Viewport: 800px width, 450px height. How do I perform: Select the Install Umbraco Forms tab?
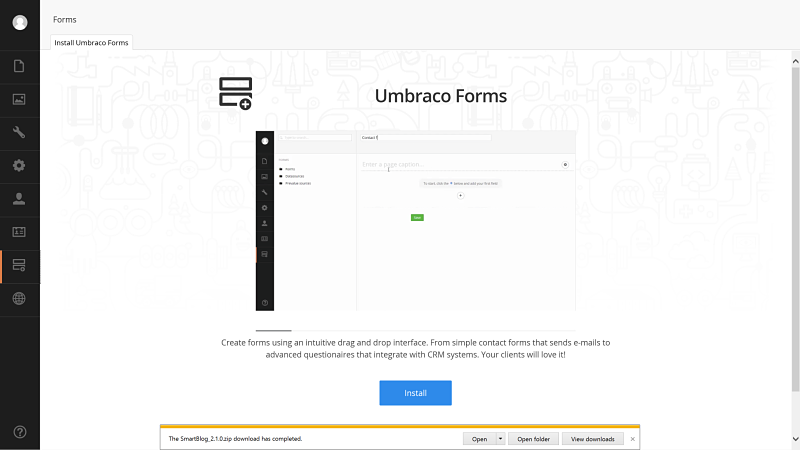tap(91, 42)
